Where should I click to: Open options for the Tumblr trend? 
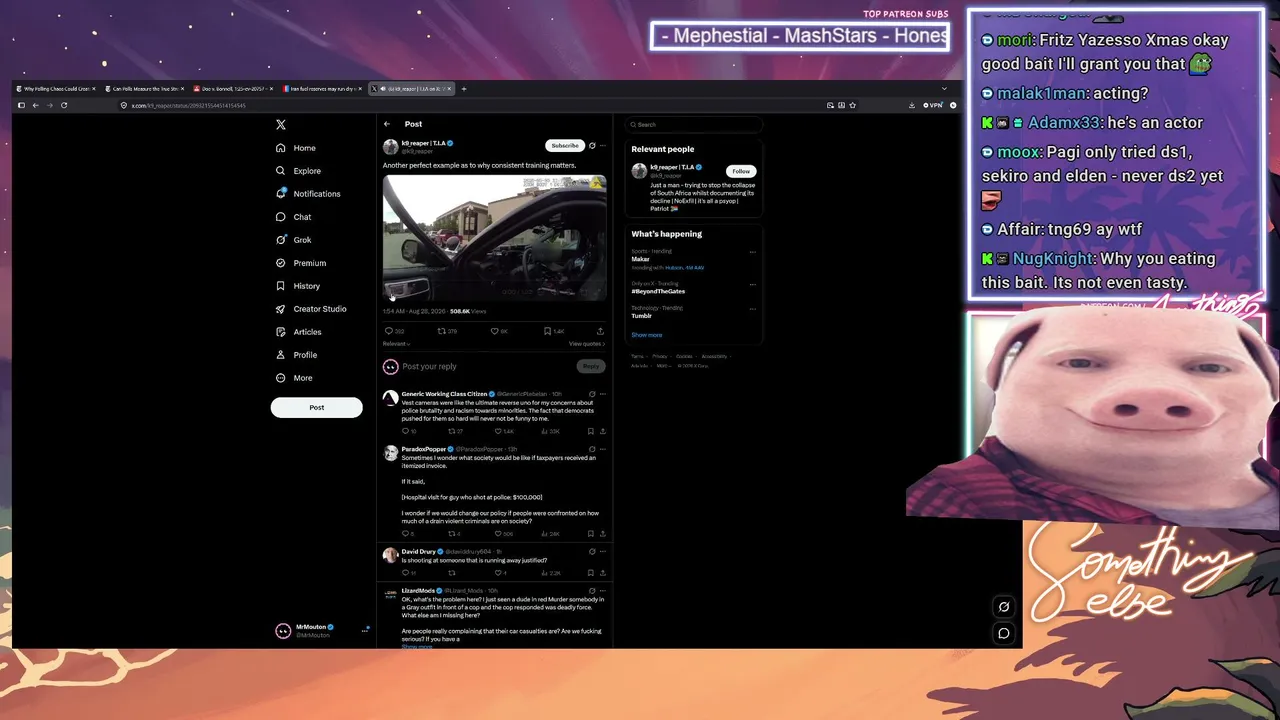pos(753,308)
